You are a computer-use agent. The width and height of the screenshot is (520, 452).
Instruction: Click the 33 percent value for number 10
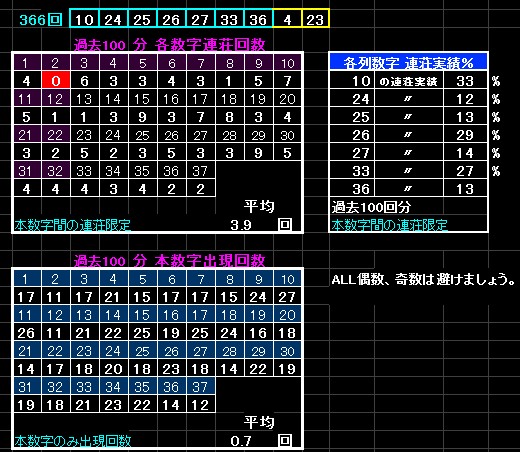(465, 81)
